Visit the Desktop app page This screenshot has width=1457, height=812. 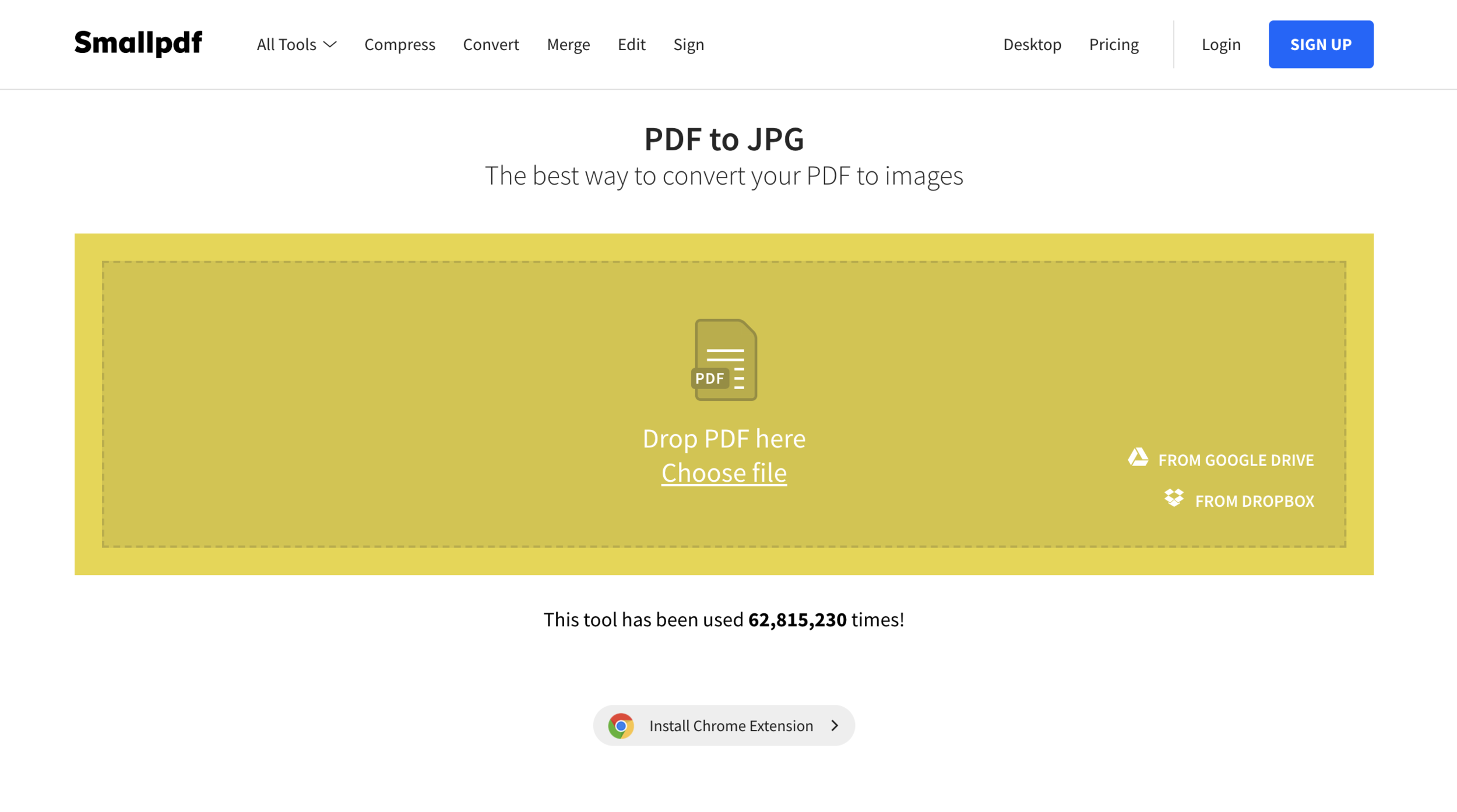[x=1032, y=45]
